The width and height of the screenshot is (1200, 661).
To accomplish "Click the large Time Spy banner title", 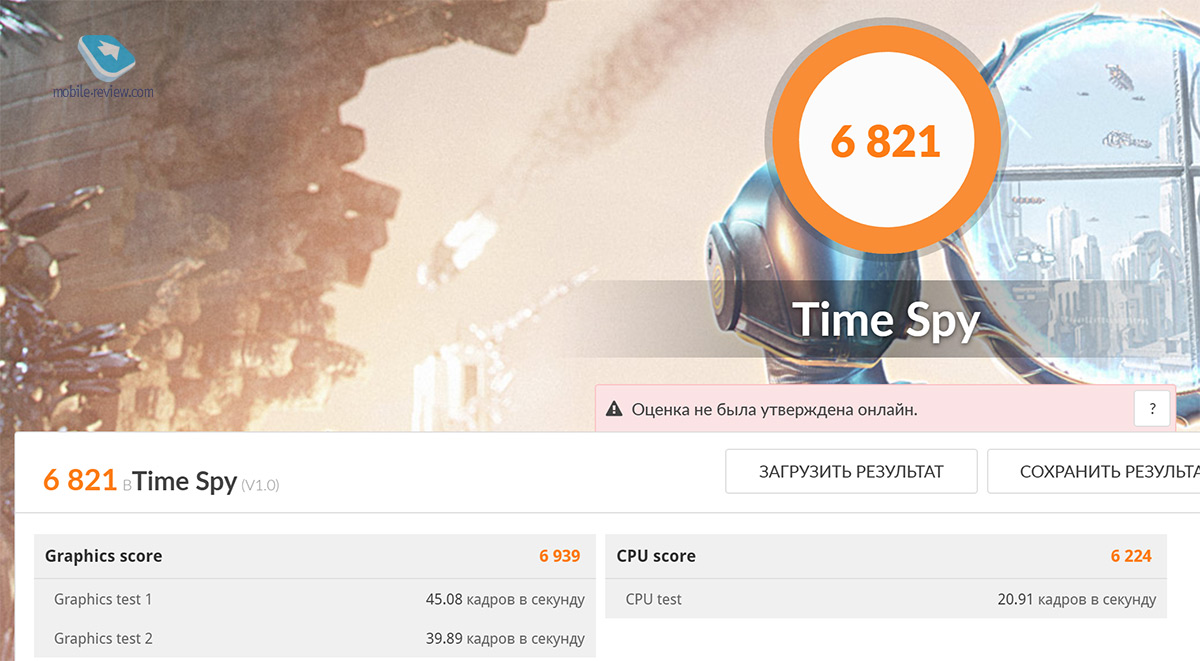I will click(x=886, y=320).
